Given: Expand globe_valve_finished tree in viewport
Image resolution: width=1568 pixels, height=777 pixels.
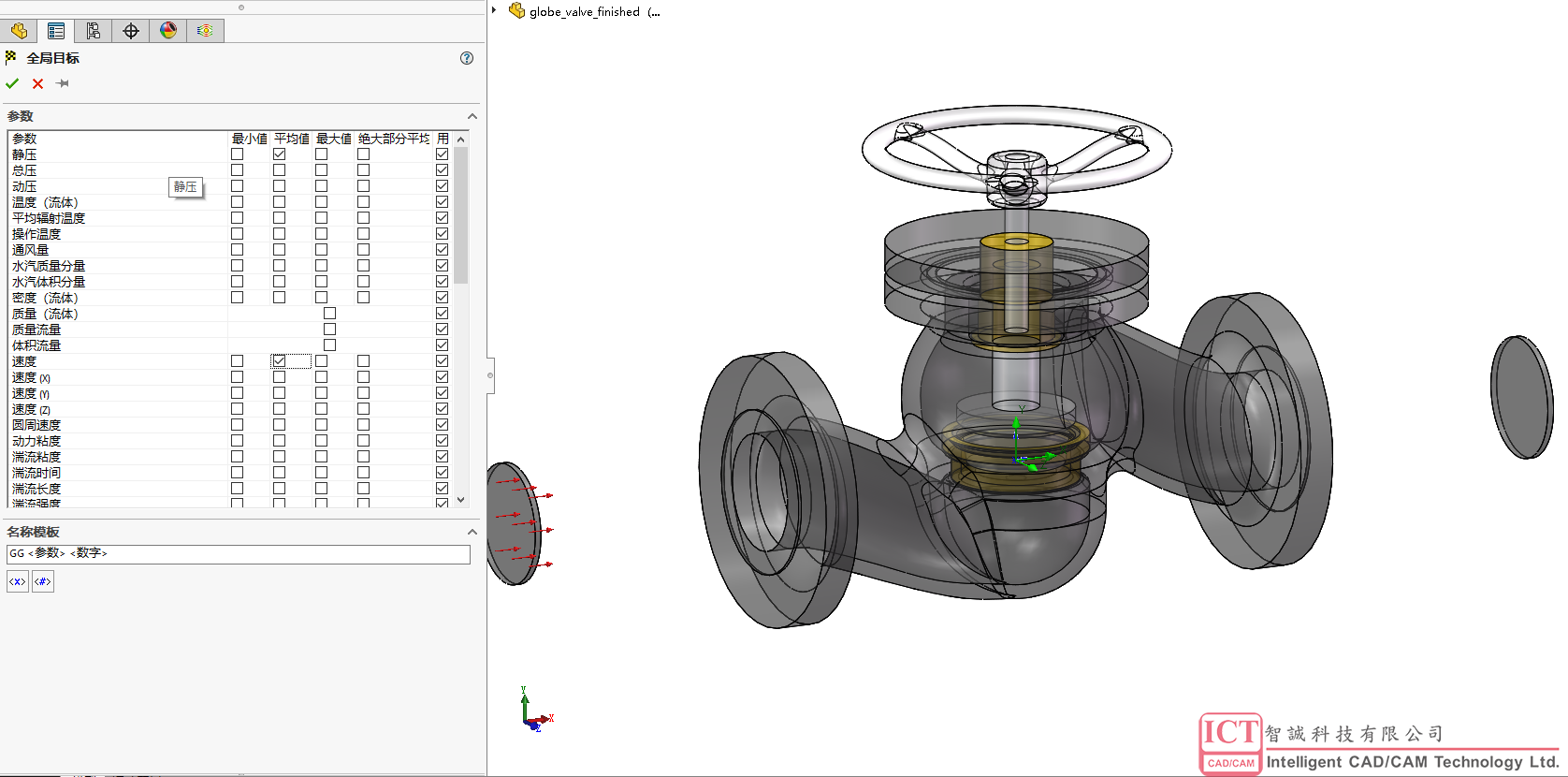Looking at the screenshot, I should (x=494, y=10).
